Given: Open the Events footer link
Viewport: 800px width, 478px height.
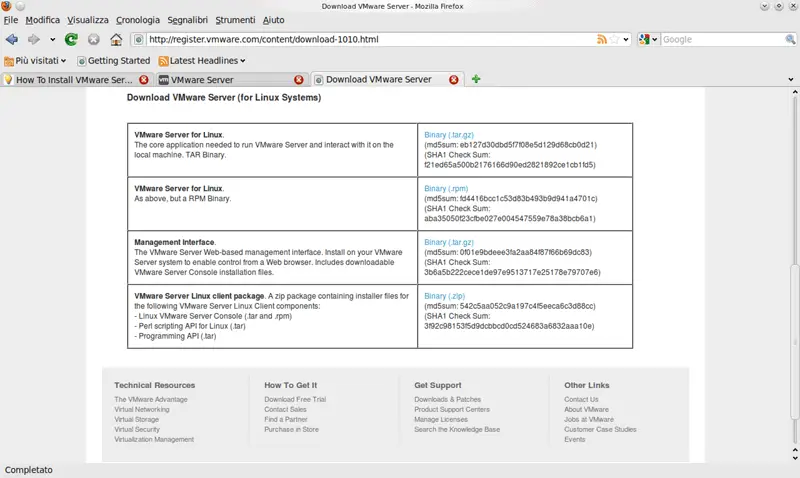Looking at the screenshot, I should coord(574,439).
